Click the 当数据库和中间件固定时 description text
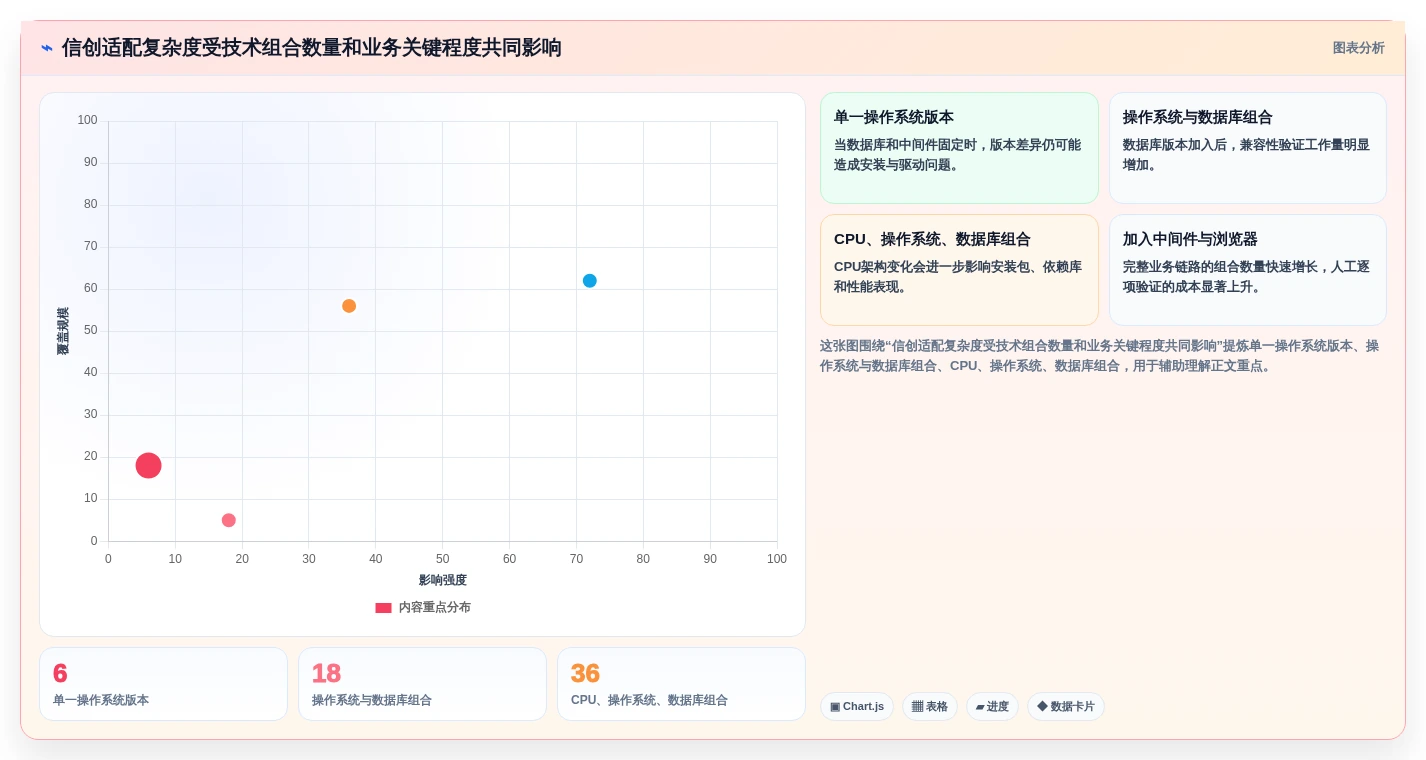 pyautogui.click(x=958, y=155)
